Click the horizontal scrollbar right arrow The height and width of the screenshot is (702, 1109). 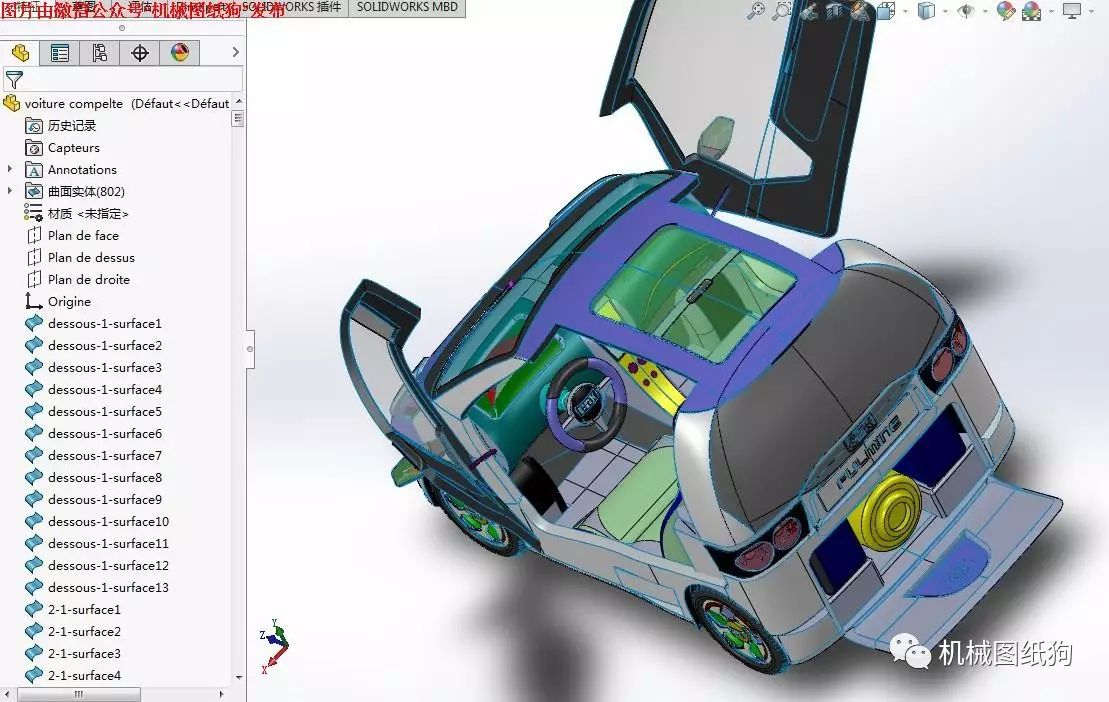click(221, 694)
